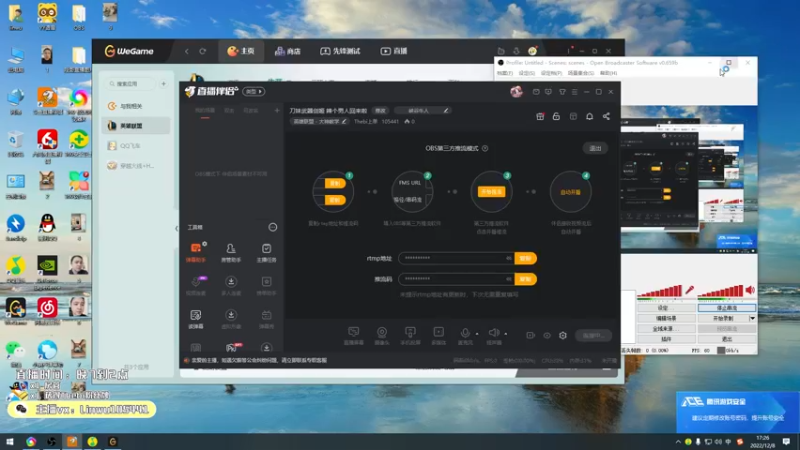Add 手机投屏 source
The image size is (800, 450).
[x=410, y=336]
